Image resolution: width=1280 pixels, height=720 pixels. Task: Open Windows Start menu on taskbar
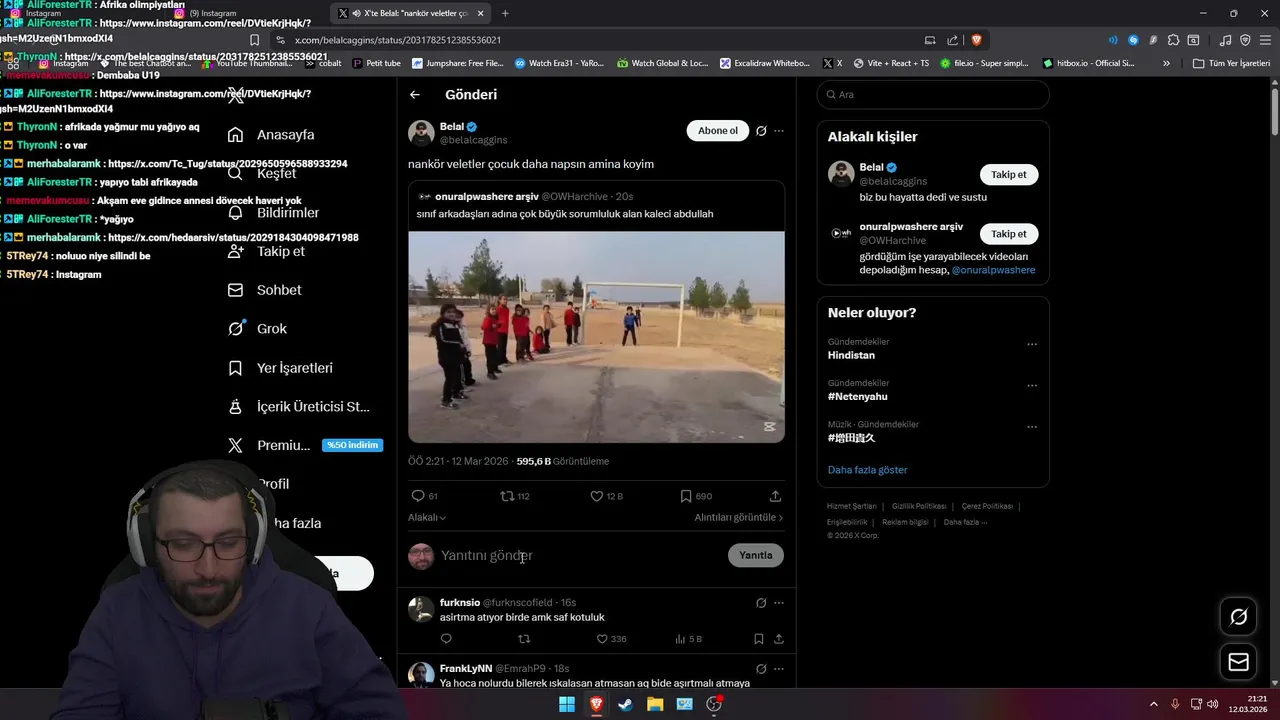[x=567, y=704]
